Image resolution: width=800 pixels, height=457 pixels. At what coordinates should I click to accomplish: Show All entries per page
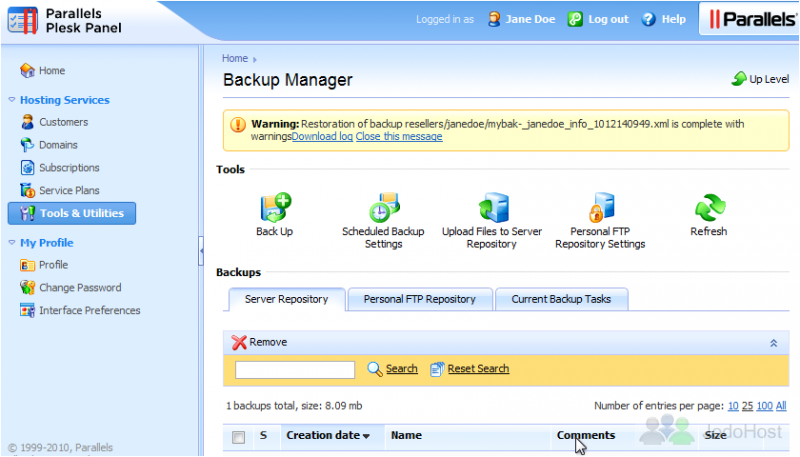tap(781, 406)
